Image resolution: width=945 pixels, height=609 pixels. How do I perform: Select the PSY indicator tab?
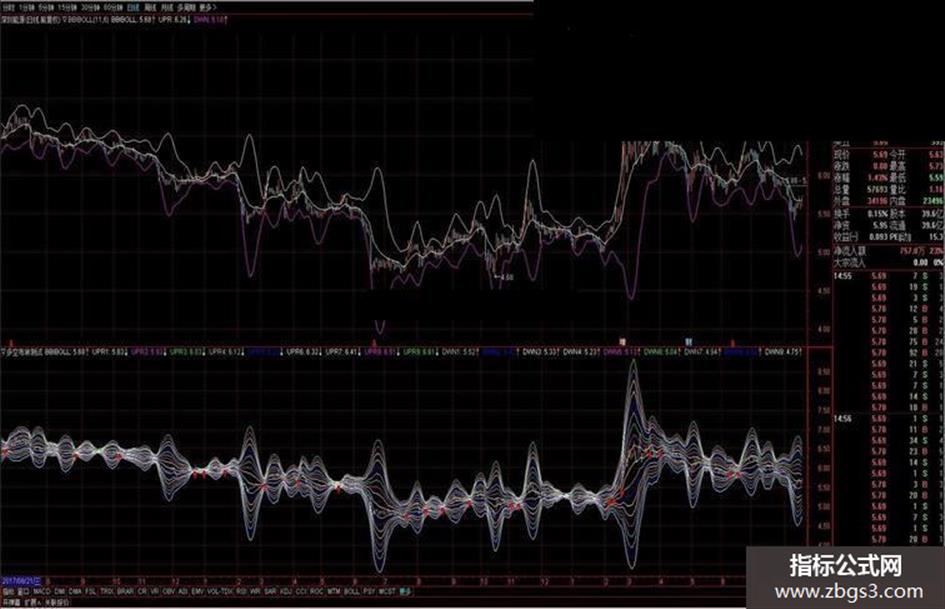coord(369,592)
